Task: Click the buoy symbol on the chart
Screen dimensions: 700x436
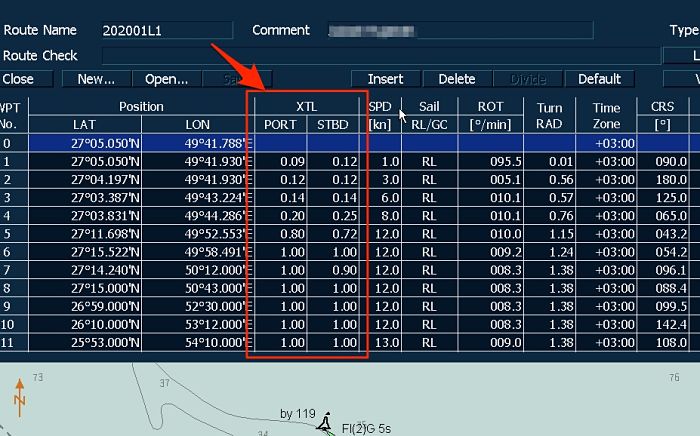Action: (x=324, y=424)
